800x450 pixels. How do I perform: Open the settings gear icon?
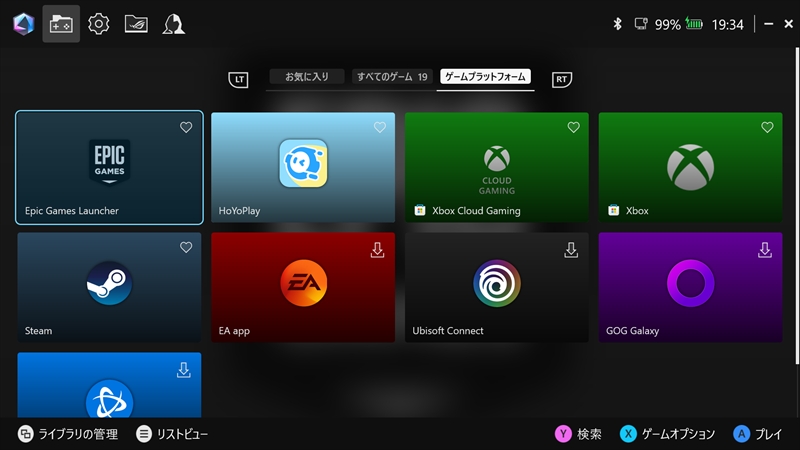[x=98, y=24]
